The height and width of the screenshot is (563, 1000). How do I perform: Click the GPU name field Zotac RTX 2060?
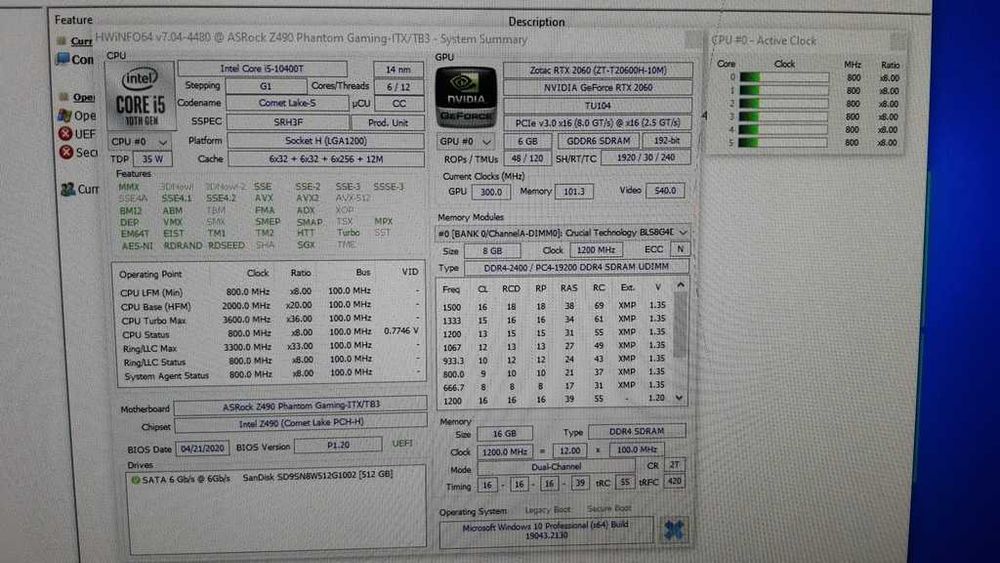pos(598,70)
